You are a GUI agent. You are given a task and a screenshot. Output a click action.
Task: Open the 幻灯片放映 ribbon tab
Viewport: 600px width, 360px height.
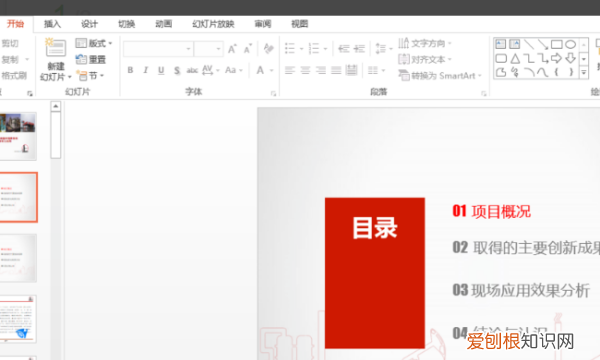pos(213,24)
